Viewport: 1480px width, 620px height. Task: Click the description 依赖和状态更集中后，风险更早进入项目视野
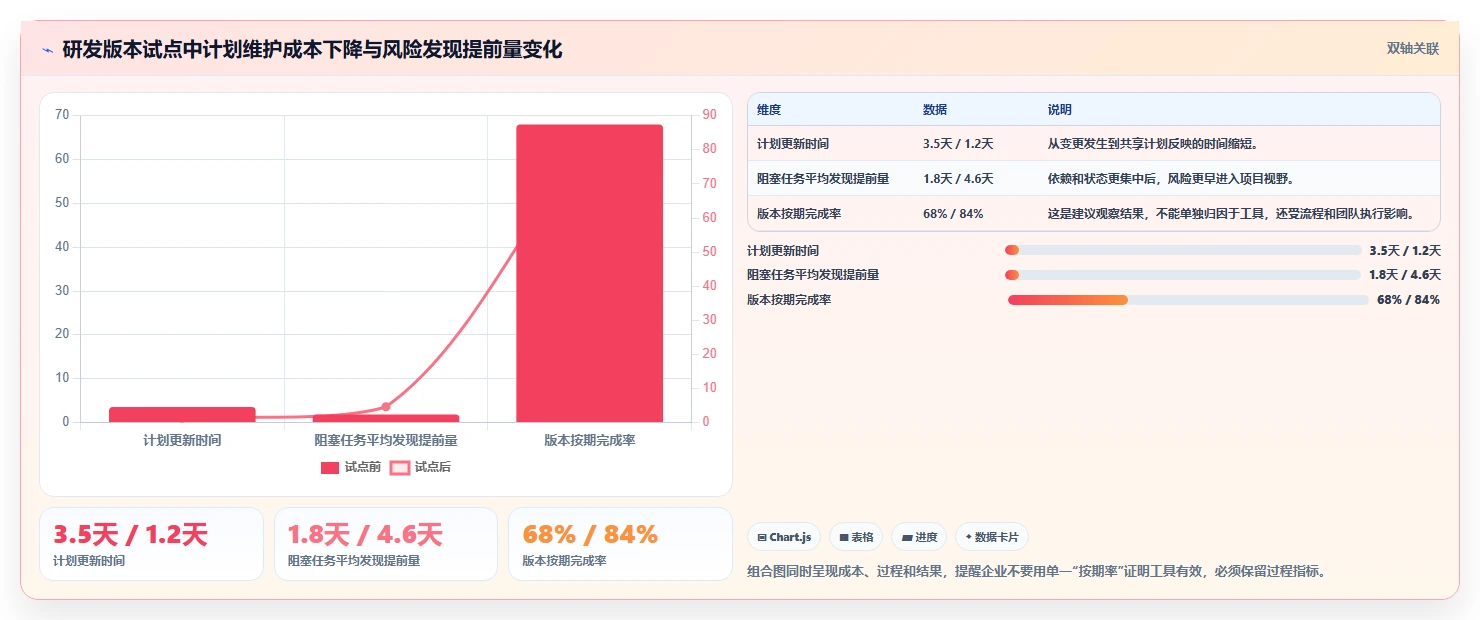coord(1171,179)
